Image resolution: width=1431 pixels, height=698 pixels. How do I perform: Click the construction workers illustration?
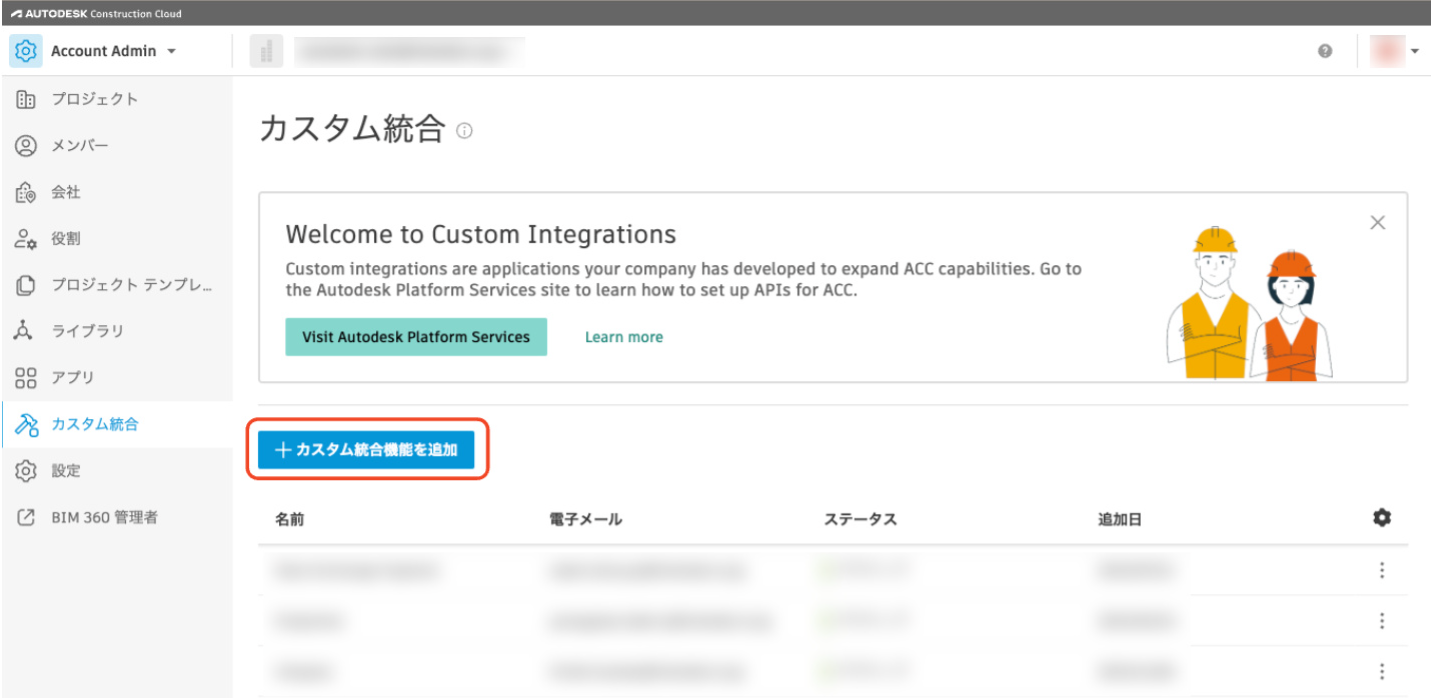click(x=1250, y=304)
